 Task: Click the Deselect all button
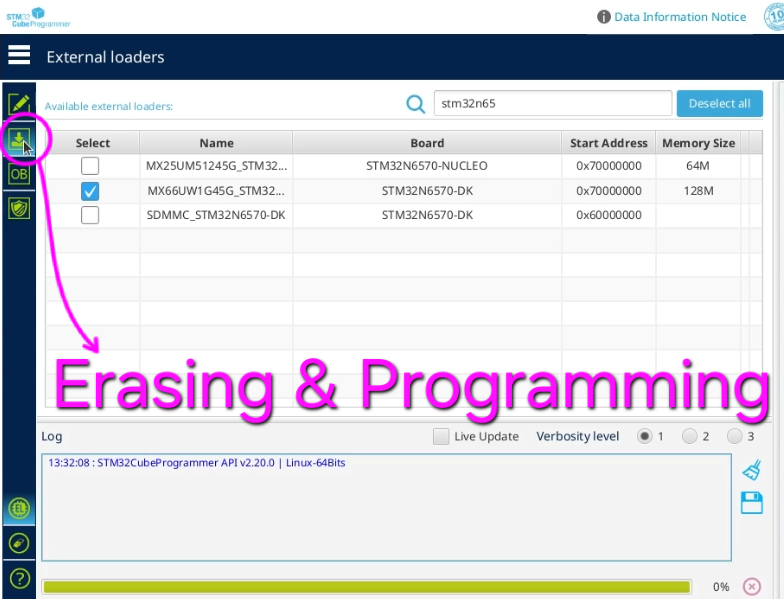pos(719,104)
